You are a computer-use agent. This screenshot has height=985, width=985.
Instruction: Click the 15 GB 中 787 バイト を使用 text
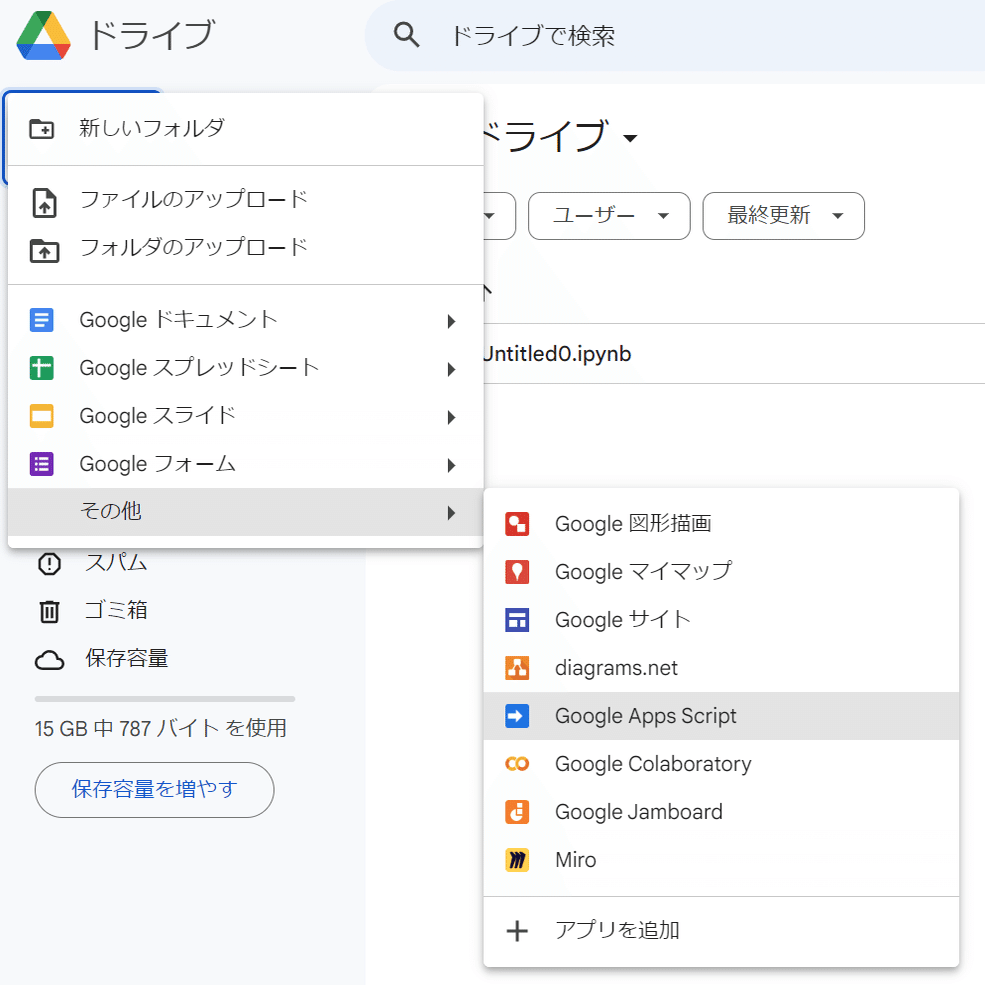161,729
